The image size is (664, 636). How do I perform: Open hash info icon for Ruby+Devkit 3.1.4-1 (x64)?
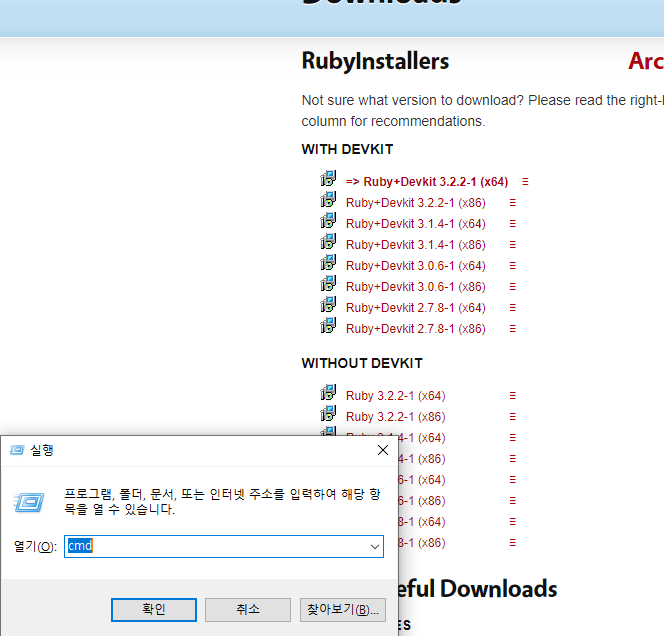point(512,224)
